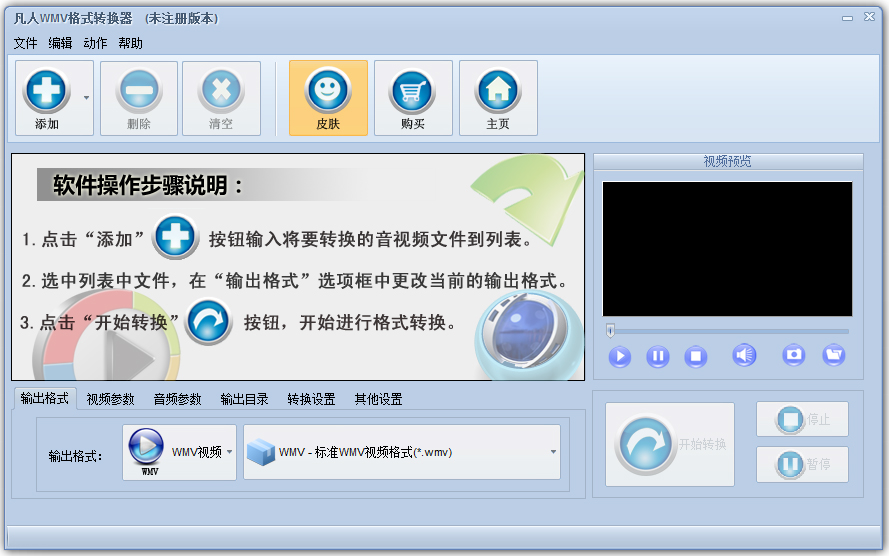Open the 编辑 menu
Screen dimensions: 889x556
coord(60,43)
